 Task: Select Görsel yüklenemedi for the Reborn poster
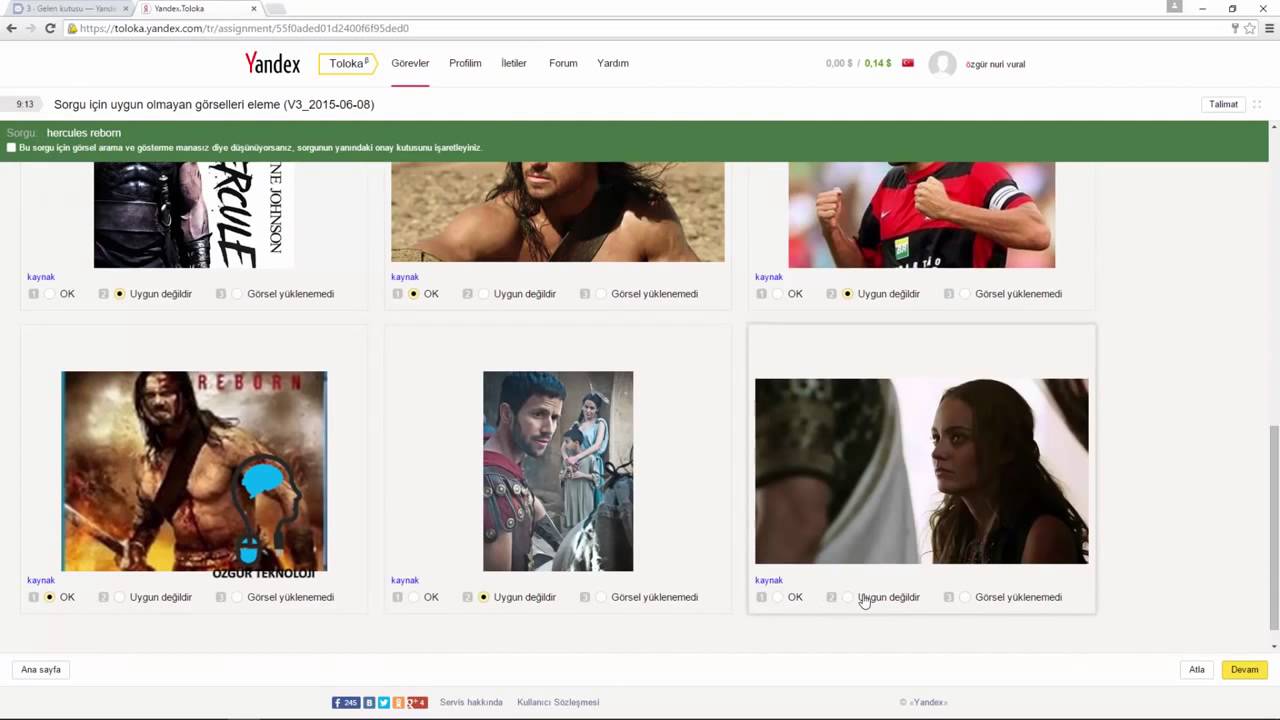tap(237, 597)
